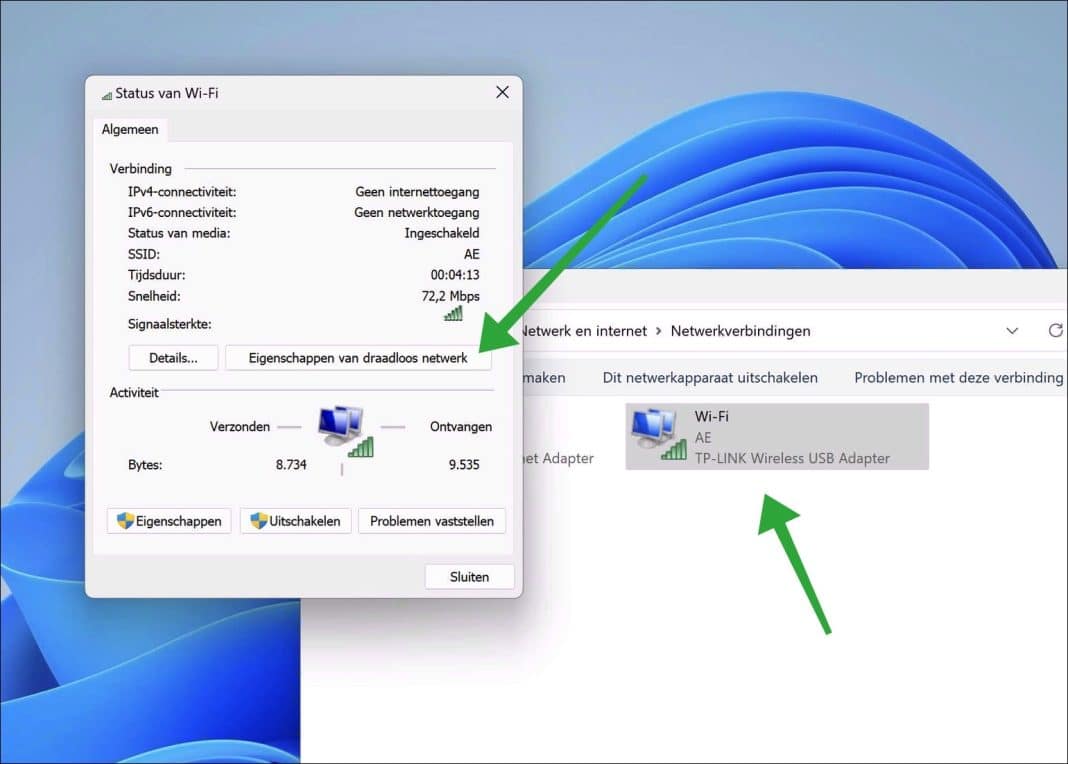
Task: Open the address bar history dropdown chevron
Action: [1012, 330]
